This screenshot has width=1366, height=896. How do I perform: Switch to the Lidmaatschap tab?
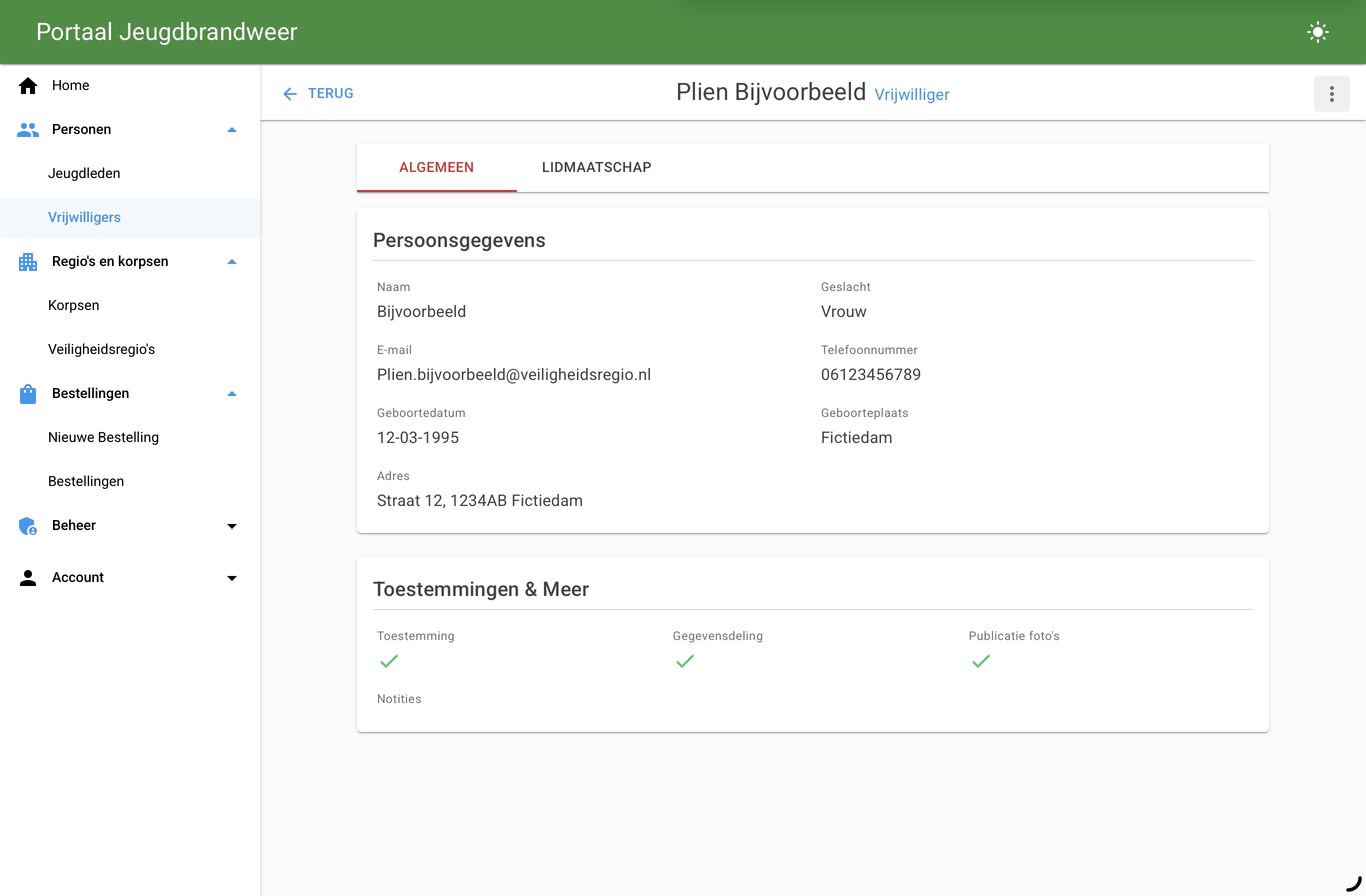[x=596, y=167]
